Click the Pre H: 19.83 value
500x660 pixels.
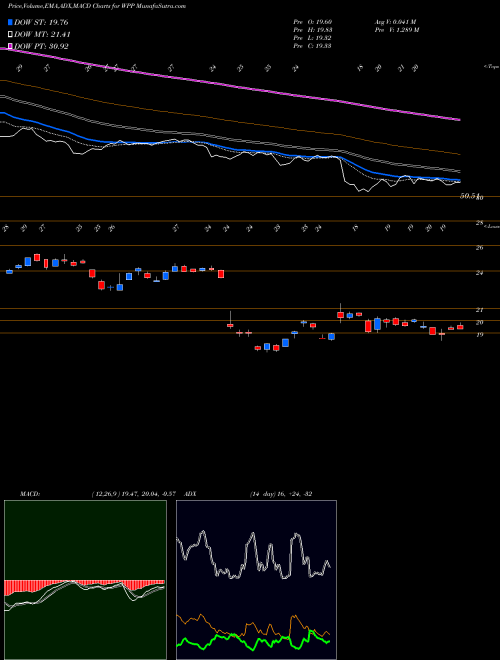point(312,30)
